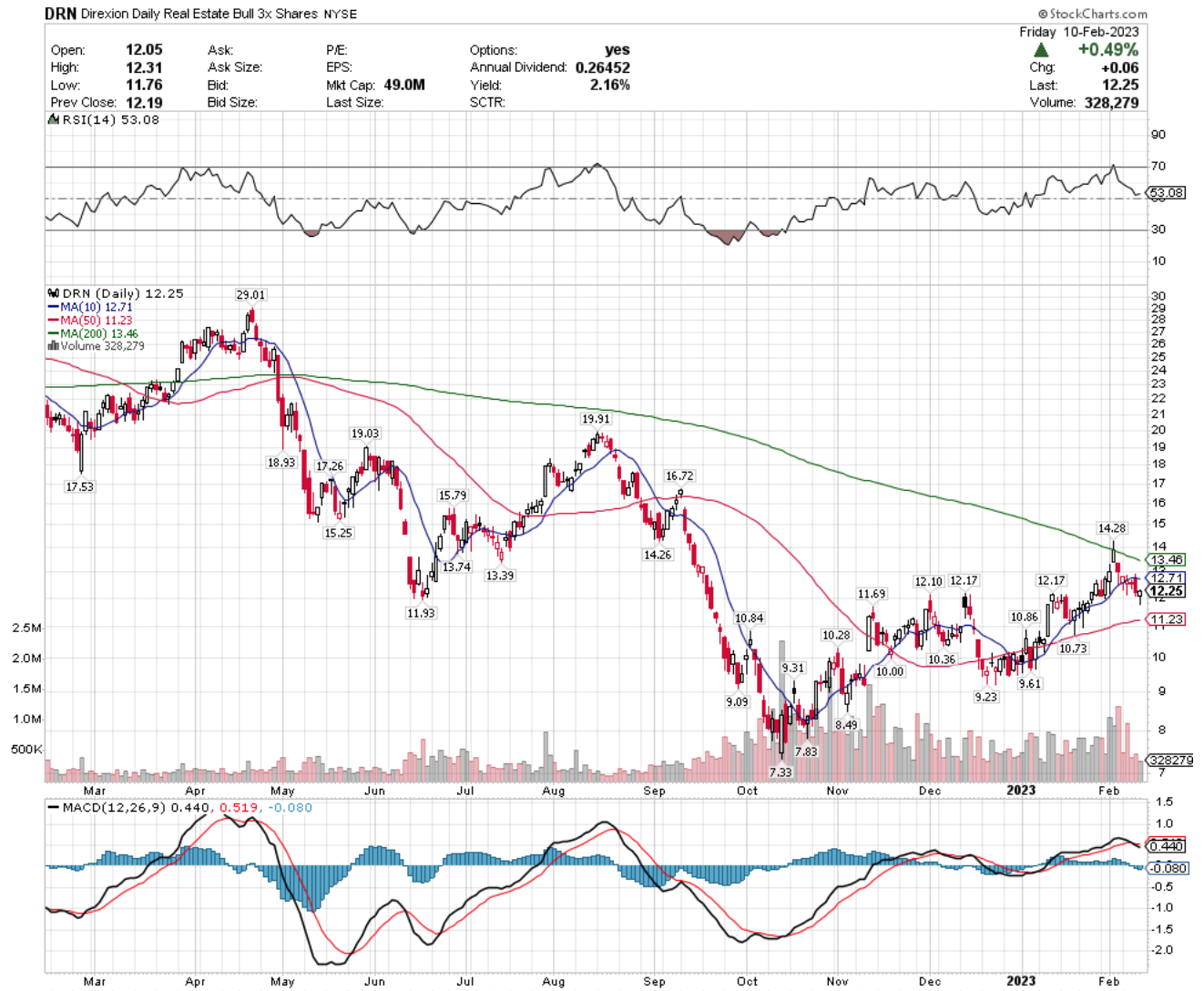Click the MA(50) 11.23 legend entry
The height and width of the screenshot is (991, 1204).
pos(89,321)
